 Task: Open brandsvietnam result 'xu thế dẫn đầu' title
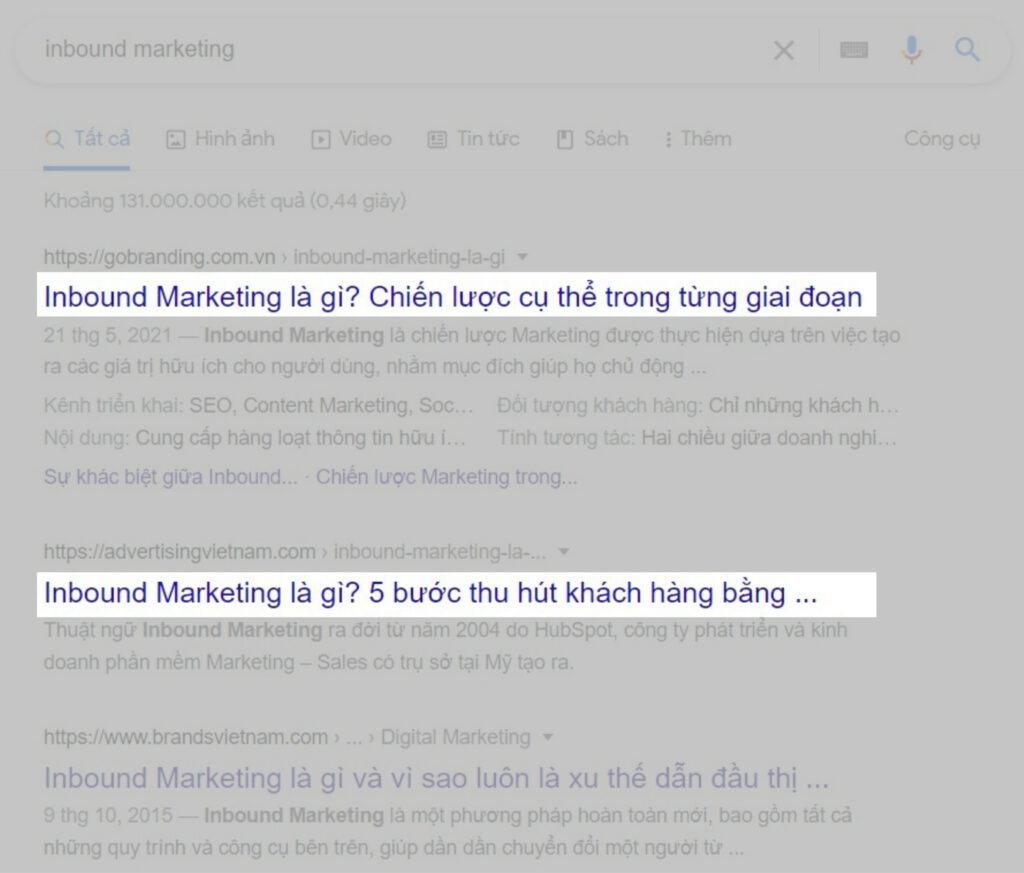tap(436, 778)
